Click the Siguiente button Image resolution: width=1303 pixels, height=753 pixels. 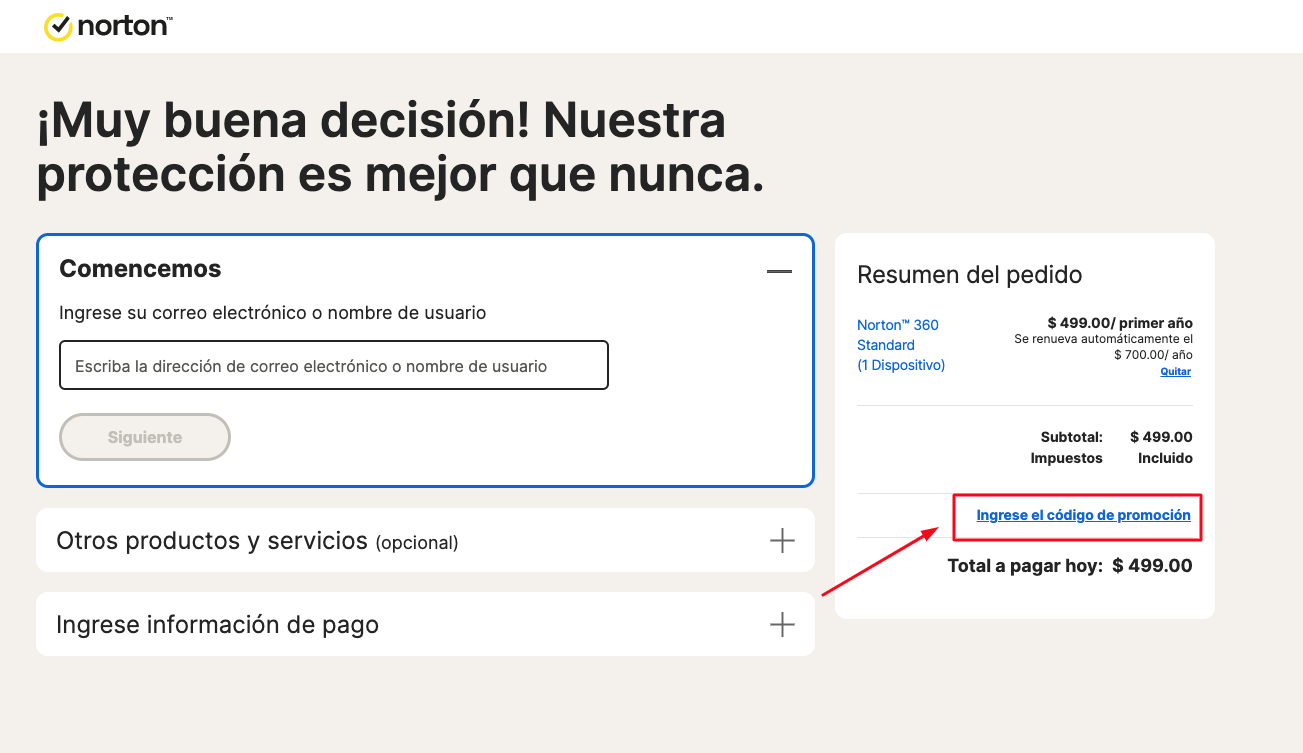point(145,437)
